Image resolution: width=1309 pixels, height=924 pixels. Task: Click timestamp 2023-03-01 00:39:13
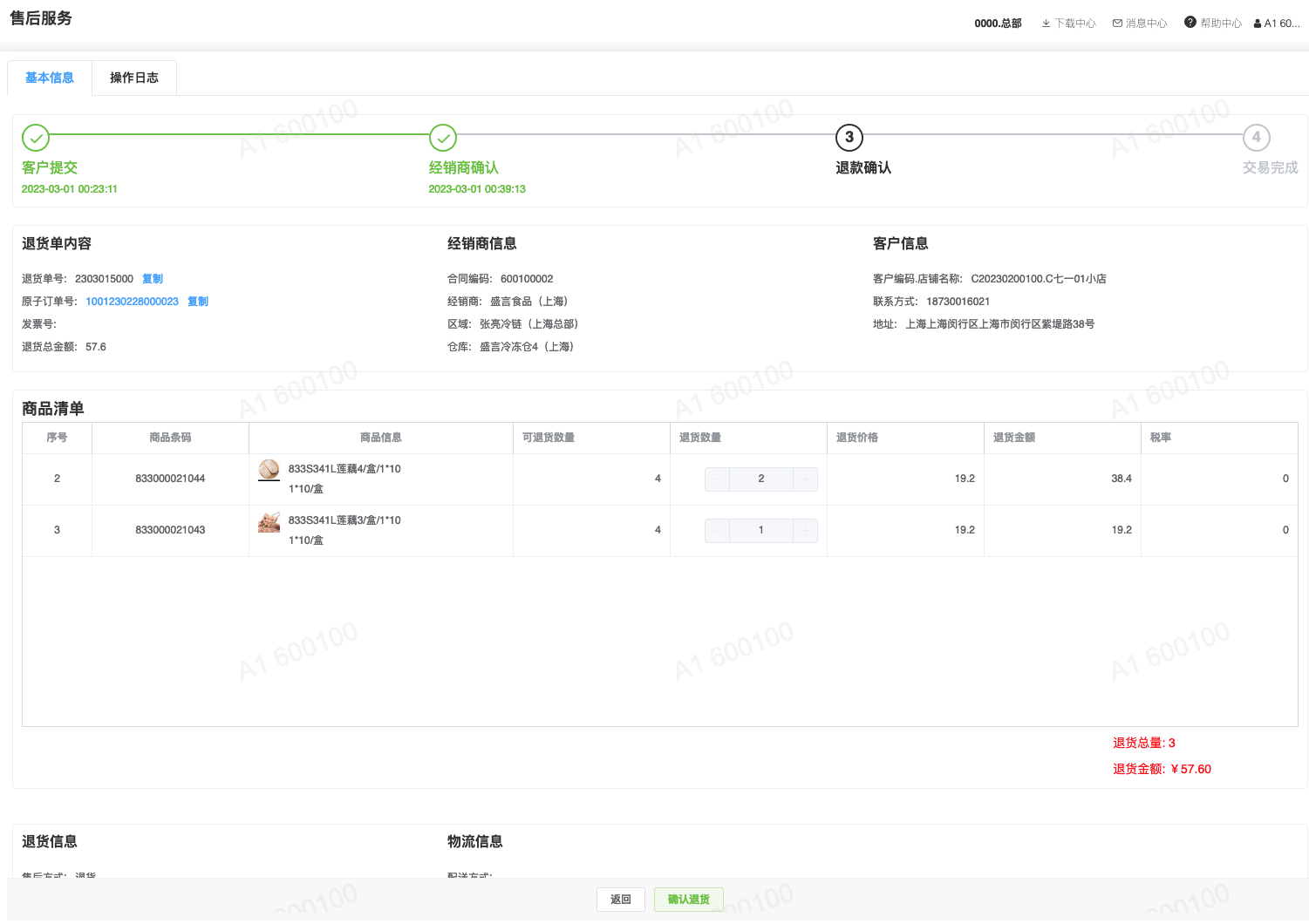tap(477, 189)
